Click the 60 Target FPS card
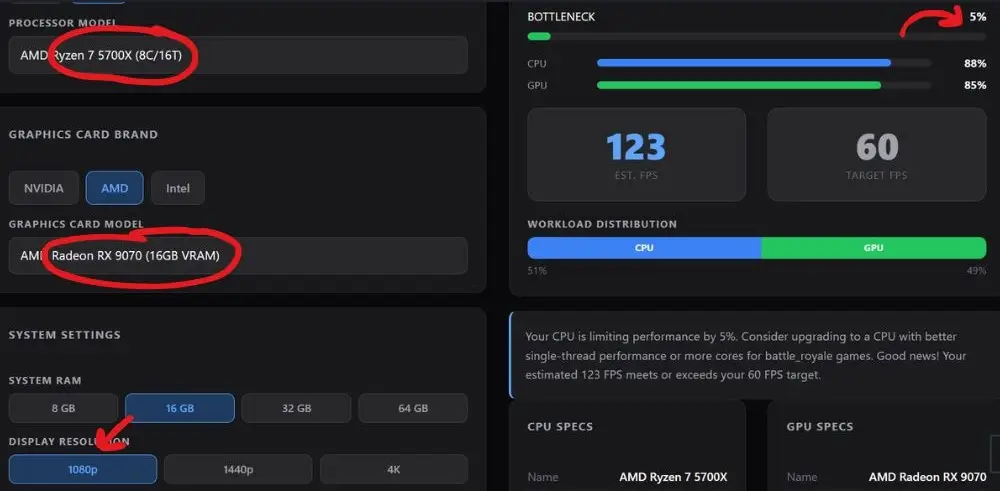1000x491 pixels. point(877,154)
